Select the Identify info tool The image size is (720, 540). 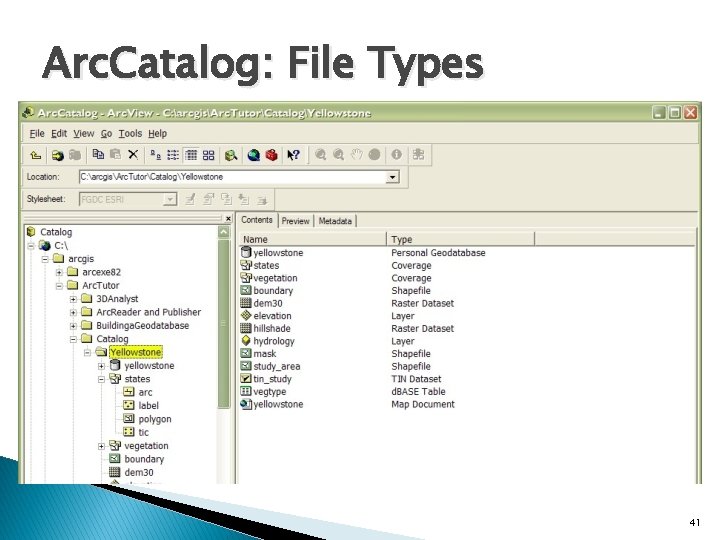(397, 155)
